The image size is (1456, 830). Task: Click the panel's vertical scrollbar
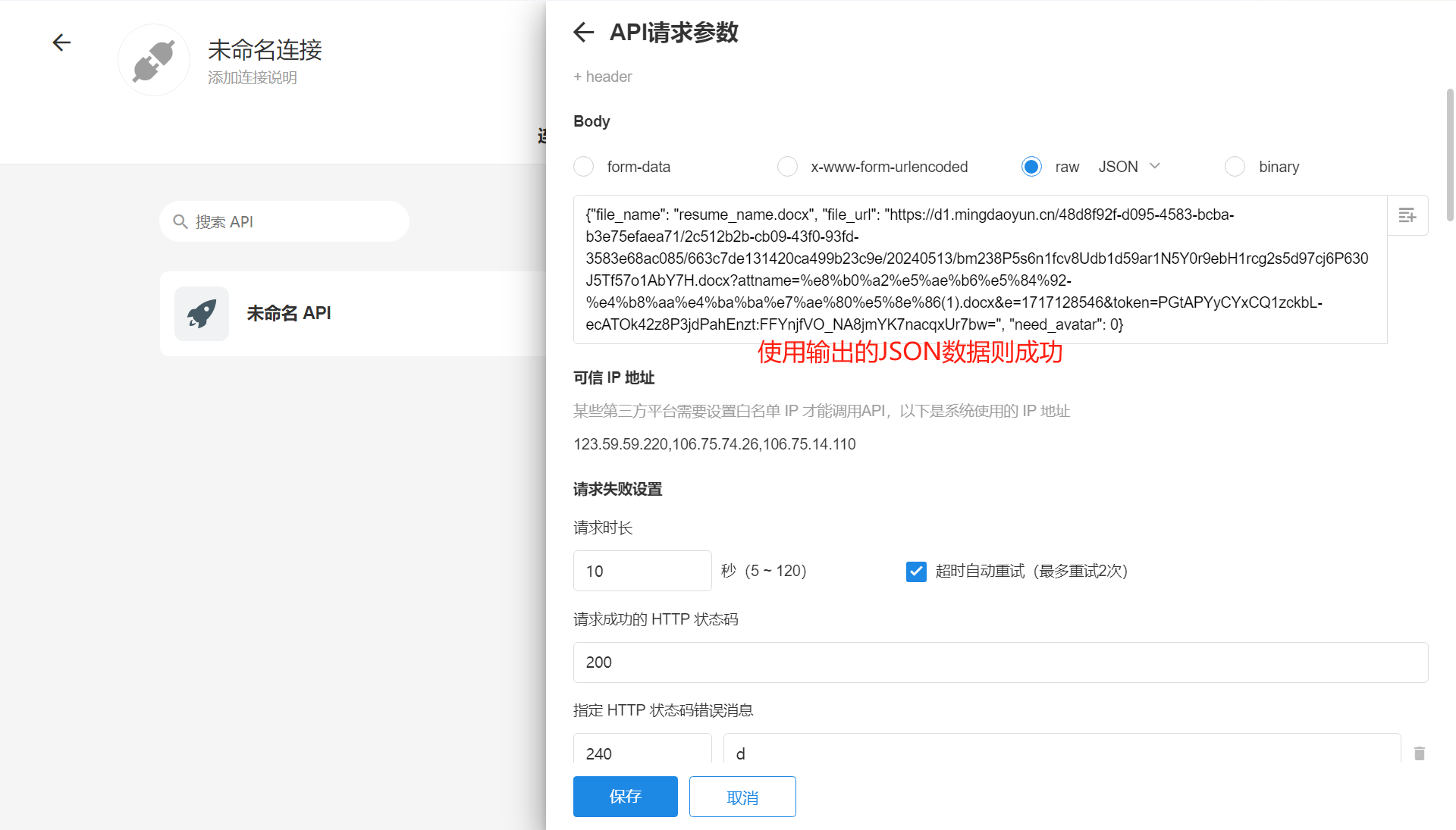1450,155
